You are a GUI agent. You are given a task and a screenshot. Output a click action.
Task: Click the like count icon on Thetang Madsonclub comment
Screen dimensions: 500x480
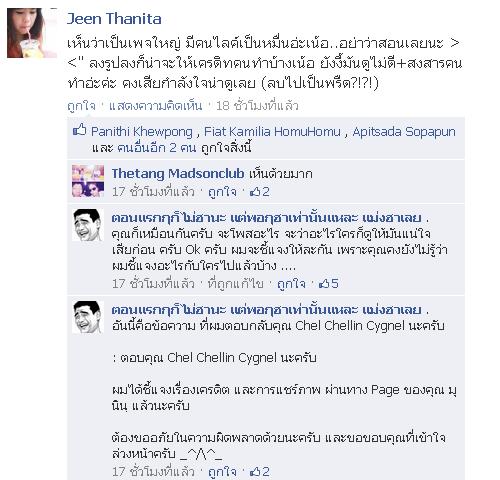[x=255, y=191]
